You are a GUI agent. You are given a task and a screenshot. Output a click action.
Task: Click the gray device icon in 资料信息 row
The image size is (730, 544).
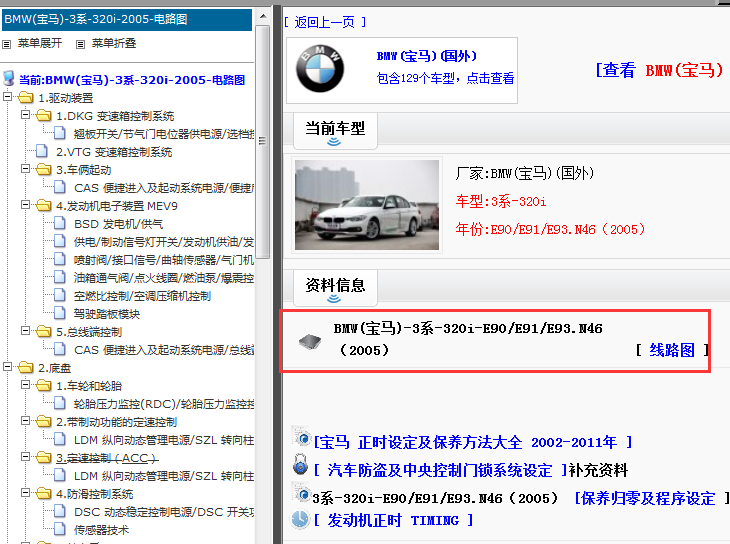pos(310,341)
